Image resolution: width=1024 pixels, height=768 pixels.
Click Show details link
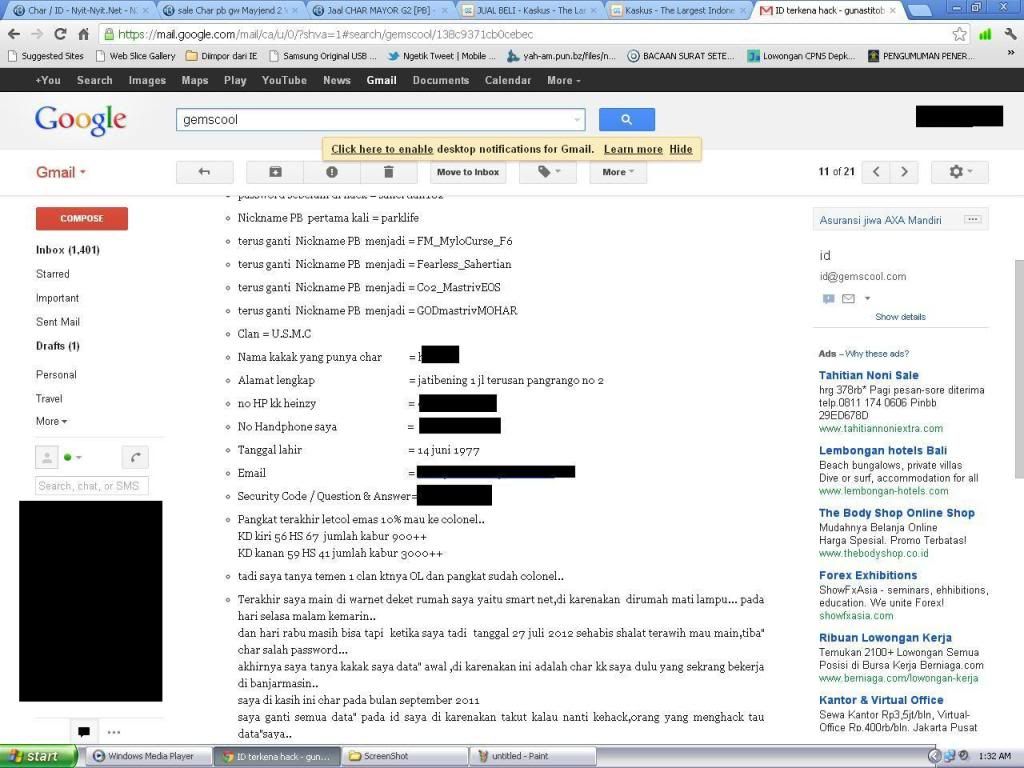pos(900,317)
